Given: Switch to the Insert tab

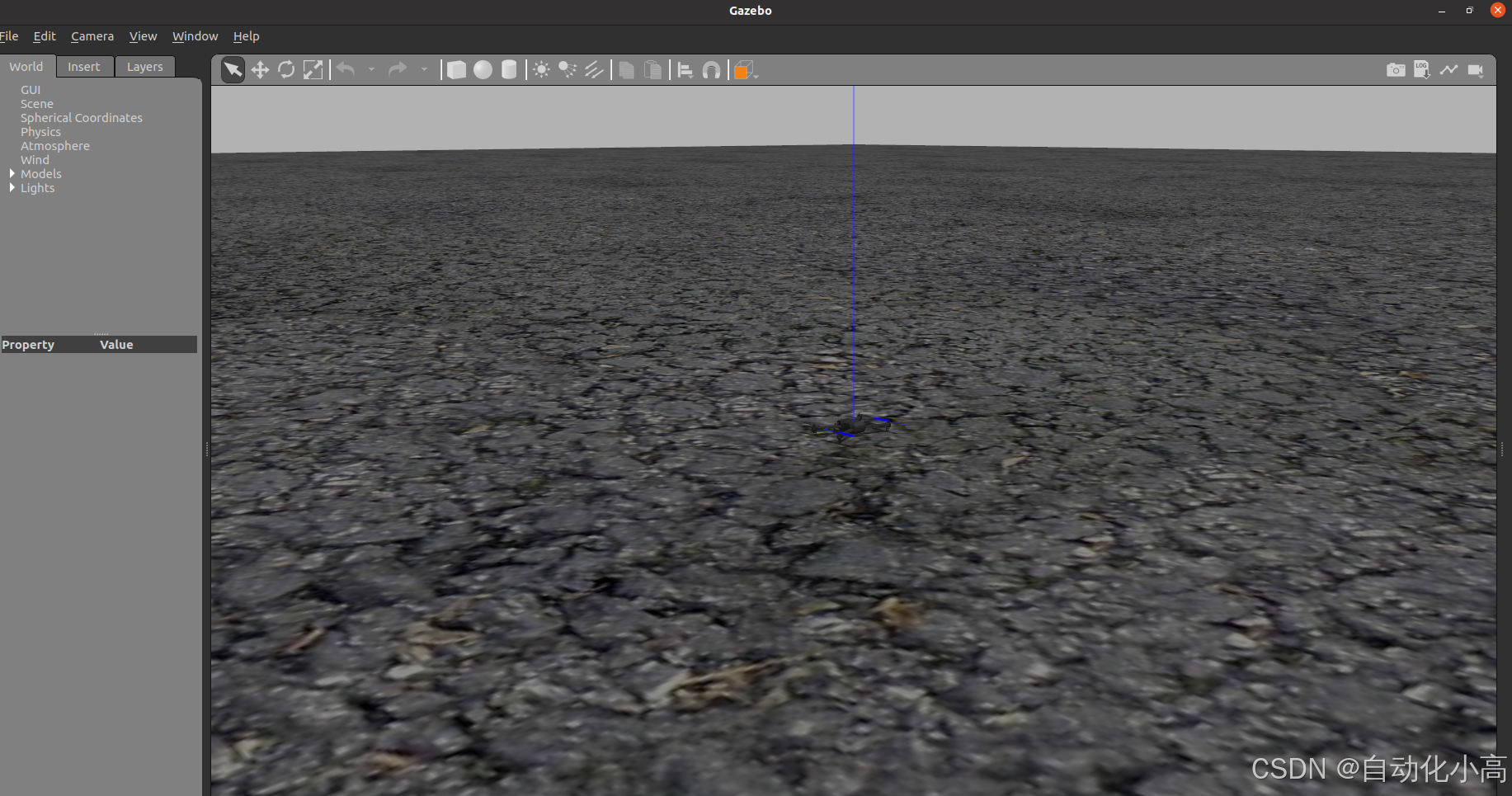Looking at the screenshot, I should pyautogui.click(x=84, y=67).
